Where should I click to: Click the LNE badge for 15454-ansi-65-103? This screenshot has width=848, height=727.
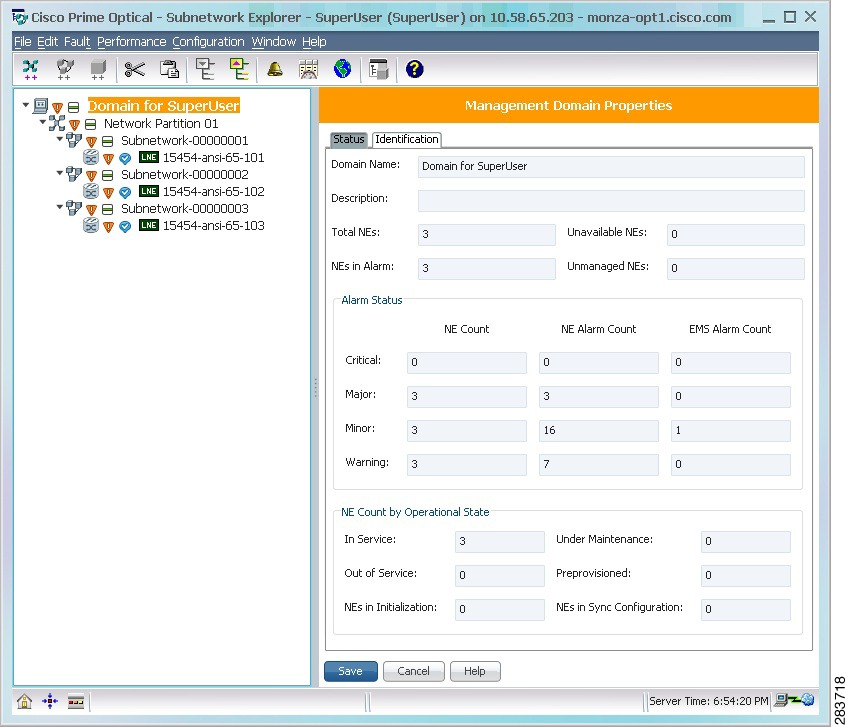click(148, 225)
